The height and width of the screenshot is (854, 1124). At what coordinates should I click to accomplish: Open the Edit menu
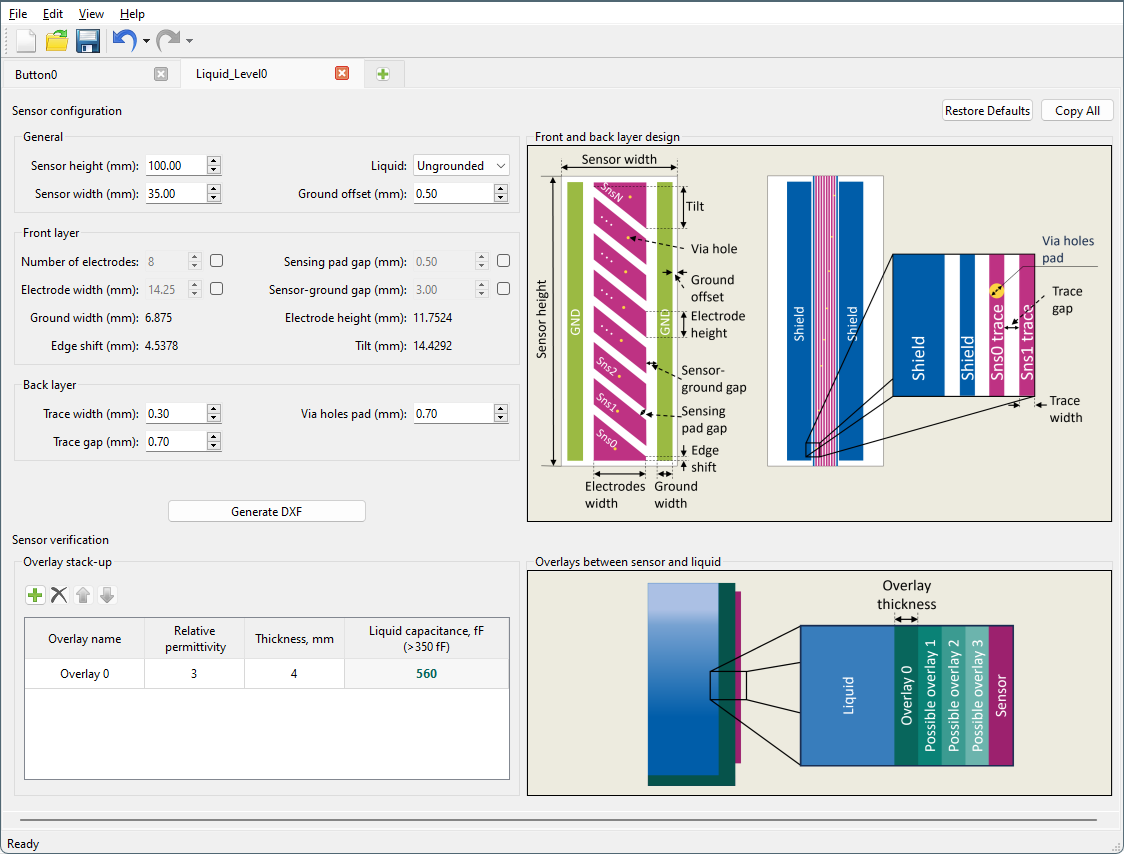coord(53,14)
